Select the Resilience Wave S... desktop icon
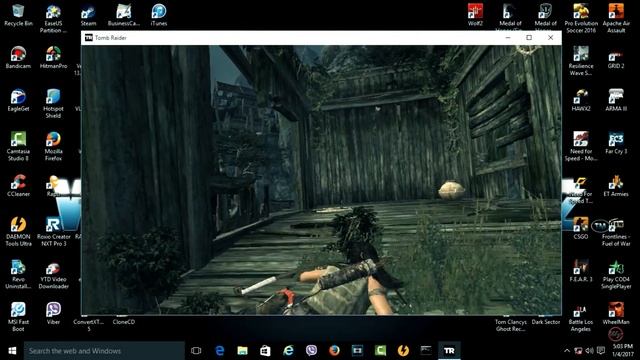 [581, 61]
